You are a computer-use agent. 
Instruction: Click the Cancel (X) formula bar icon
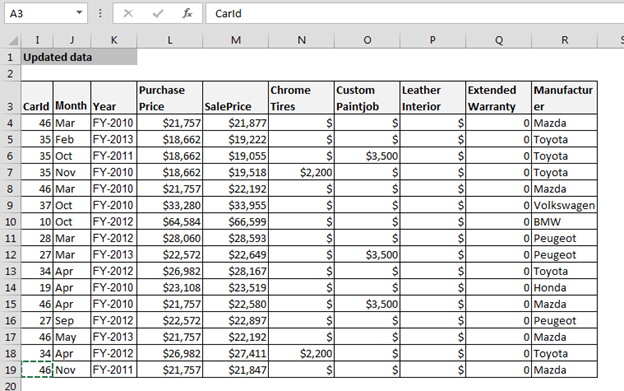tap(128, 14)
